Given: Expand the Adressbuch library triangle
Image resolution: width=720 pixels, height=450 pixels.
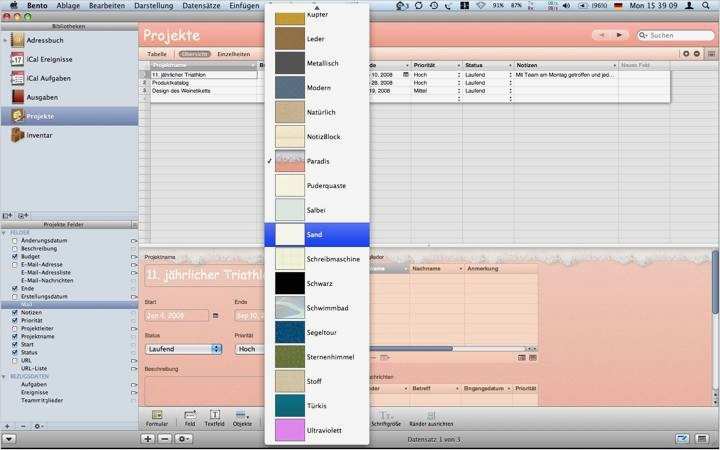Looking at the screenshot, I should [x=5, y=40].
